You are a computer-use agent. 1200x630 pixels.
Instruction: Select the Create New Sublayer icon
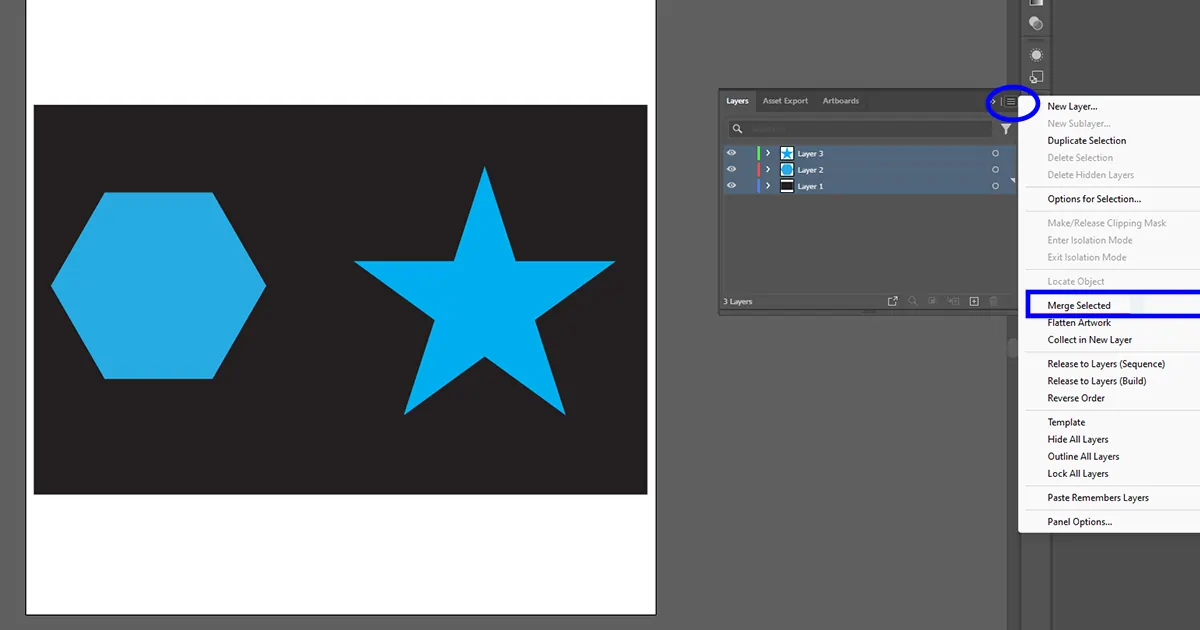[953, 300]
